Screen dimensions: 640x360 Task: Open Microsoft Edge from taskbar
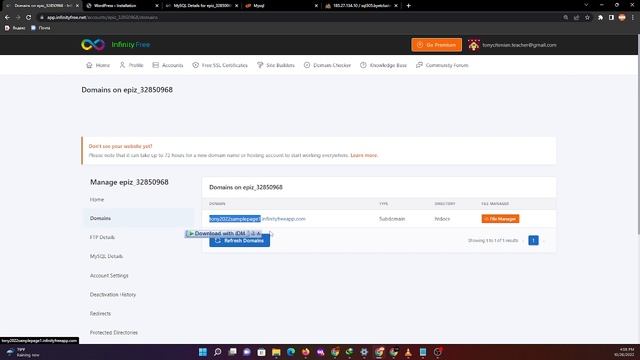tap(291, 352)
